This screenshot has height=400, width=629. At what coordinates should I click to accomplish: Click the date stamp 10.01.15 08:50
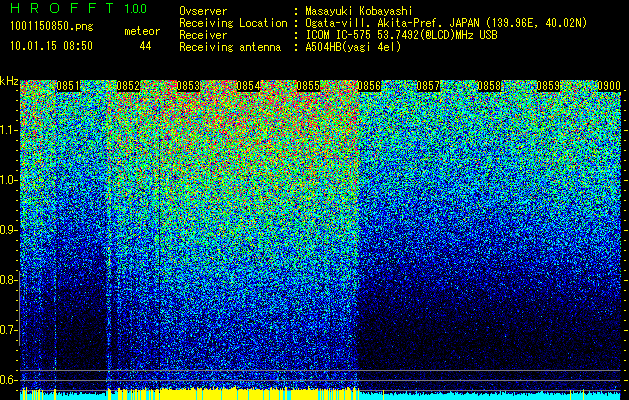(51, 46)
